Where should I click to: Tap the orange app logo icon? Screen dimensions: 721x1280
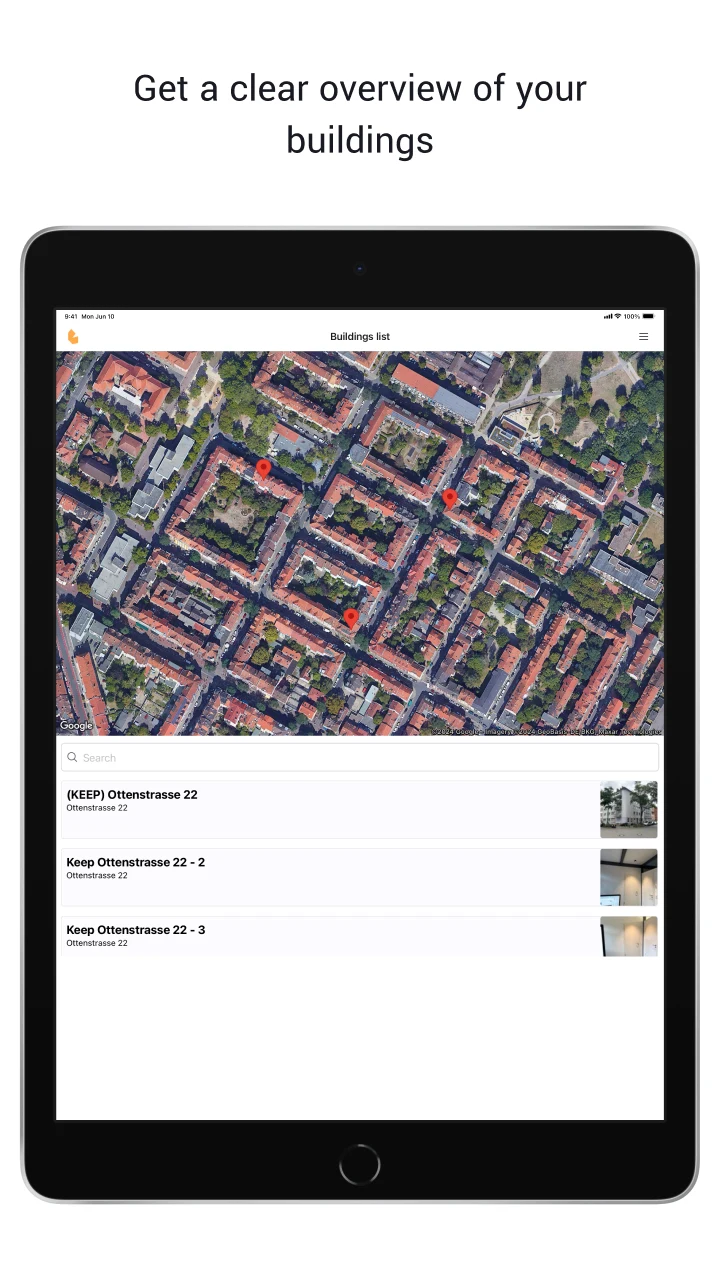tap(73, 337)
